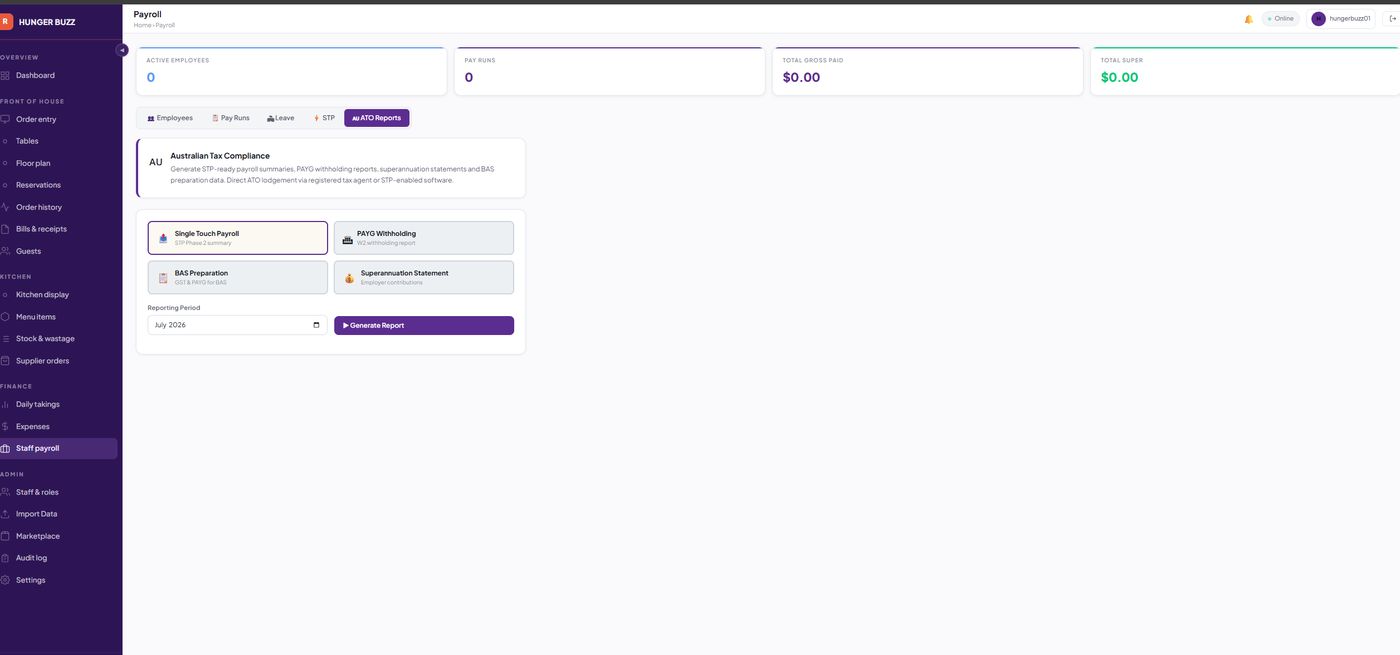Screen dimensions: 1400x655
Task: Choose the Single Touch Payroll report option
Action: tap(238, 238)
